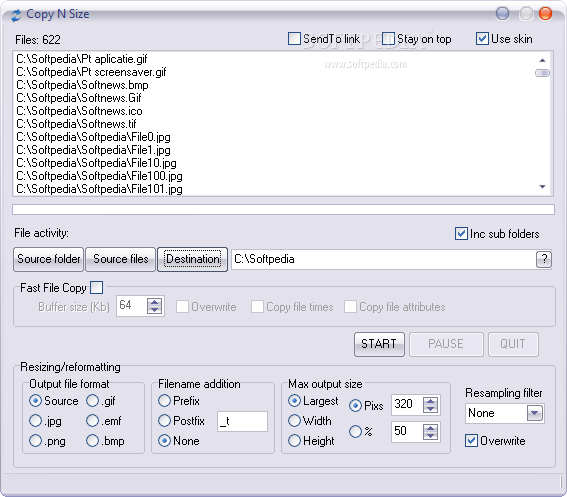Screen dimensions: 567x497
Task: Select None filename addition
Action: pyautogui.click(x=165, y=441)
